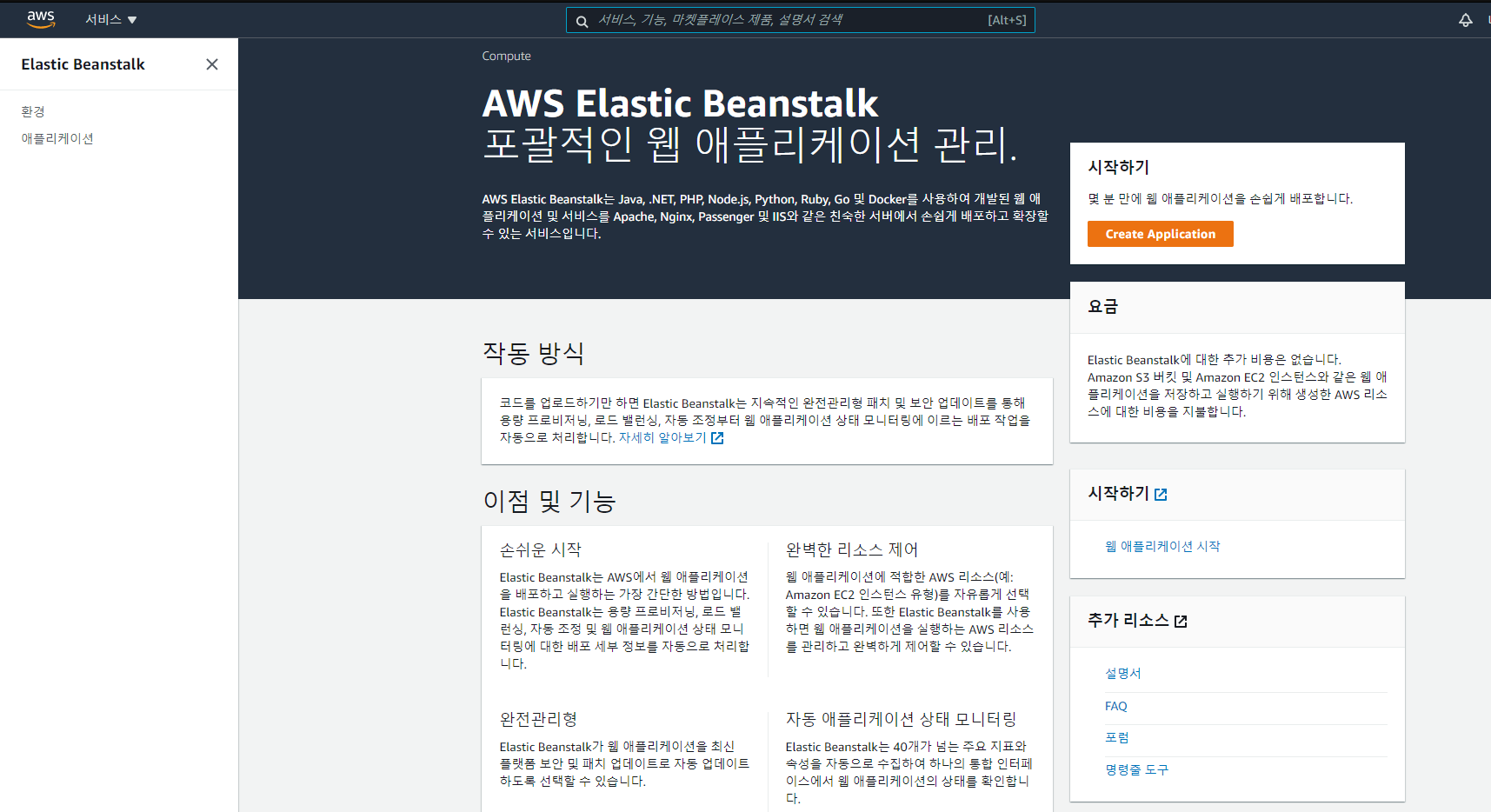Click the Elastic Beanstalk sidebar title
This screenshot has width=1491, height=812.
click(83, 64)
